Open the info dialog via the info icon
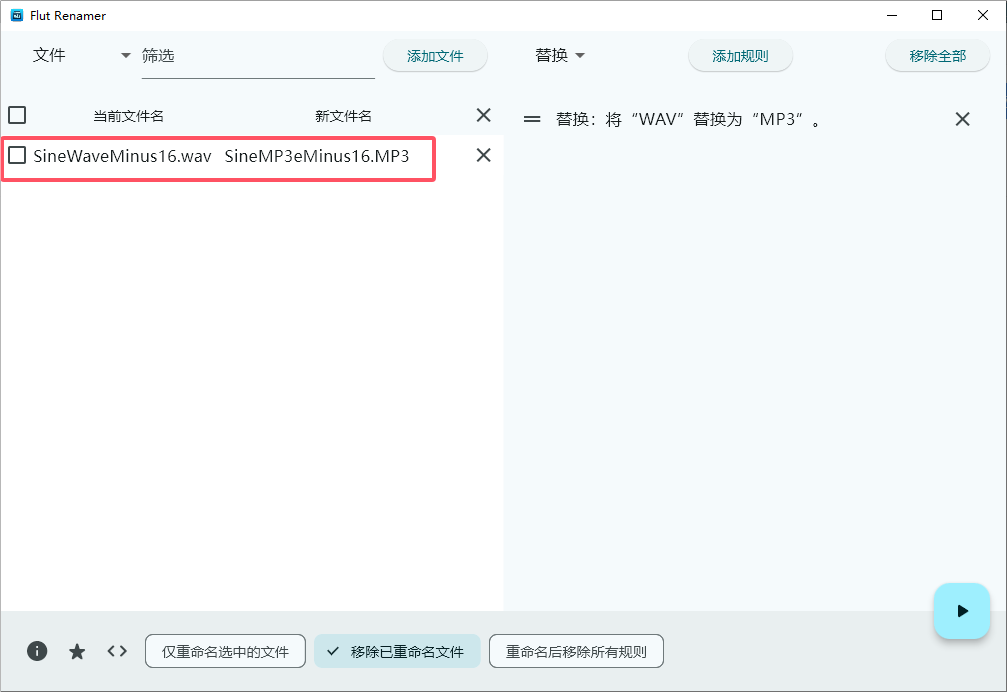 37,651
